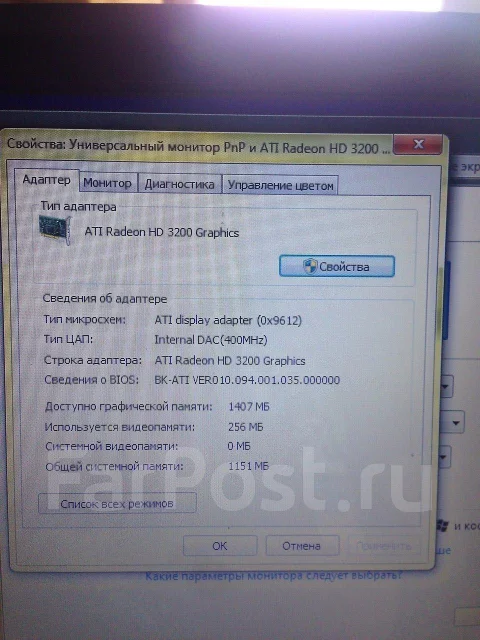Click the 0 МБ system video memory value
This screenshot has height=640, width=480.
tap(239, 446)
